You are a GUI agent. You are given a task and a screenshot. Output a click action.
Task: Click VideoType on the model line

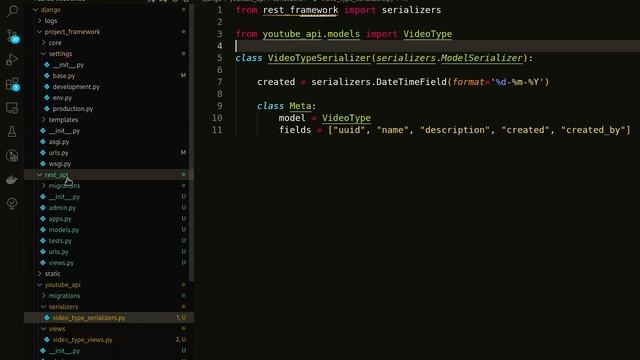tap(346, 118)
